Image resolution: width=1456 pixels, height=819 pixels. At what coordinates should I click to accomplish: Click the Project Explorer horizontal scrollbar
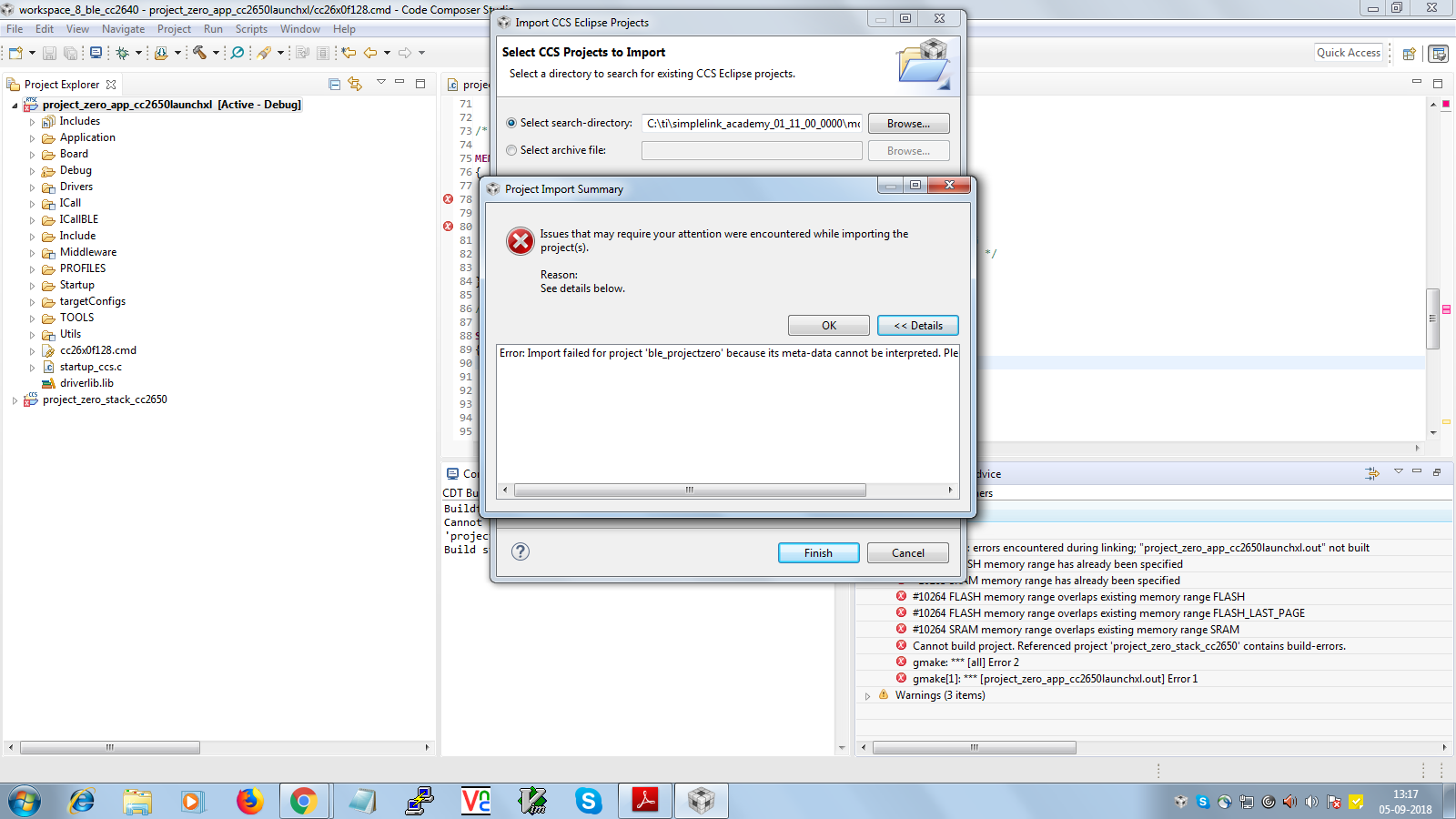click(110, 747)
